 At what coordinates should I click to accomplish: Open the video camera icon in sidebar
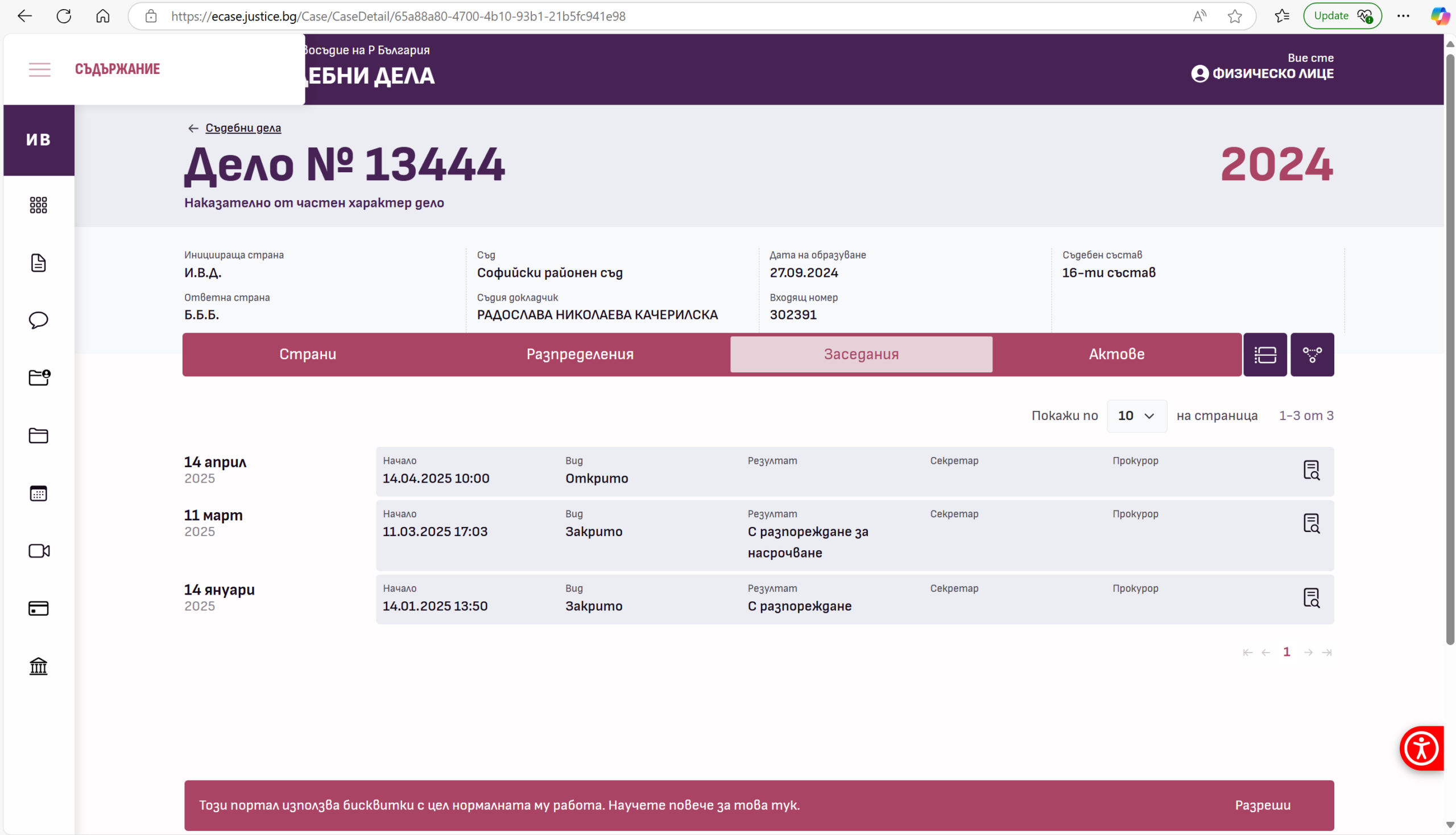point(39,551)
